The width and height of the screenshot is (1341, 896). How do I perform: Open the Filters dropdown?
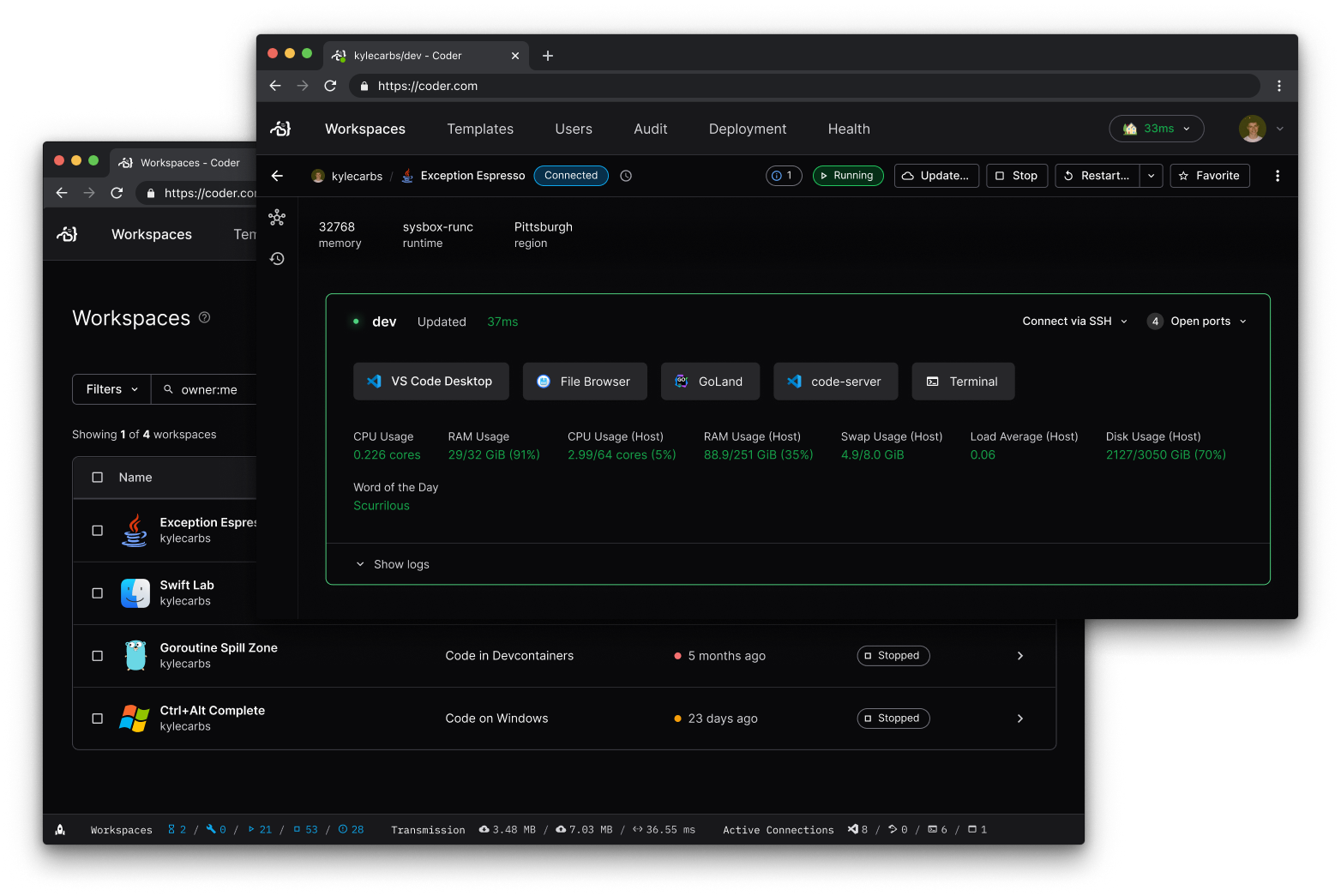click(111, 388)
